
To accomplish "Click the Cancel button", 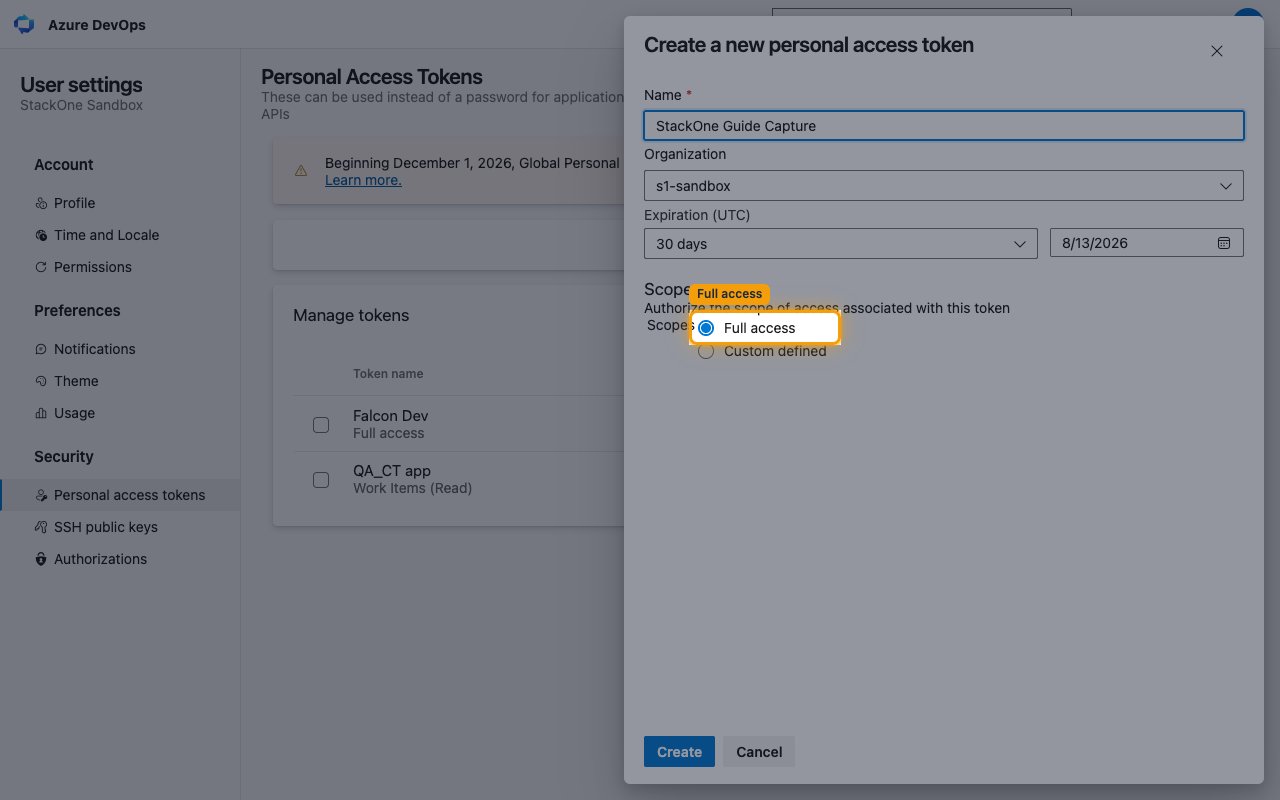I will click(x=759, y=752).
